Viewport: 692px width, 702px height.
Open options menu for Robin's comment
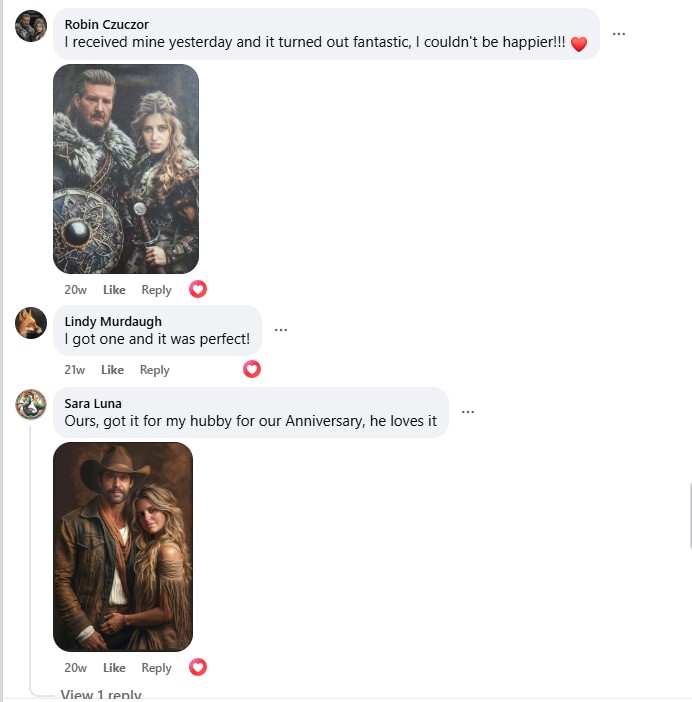click(x=619, y=34)
